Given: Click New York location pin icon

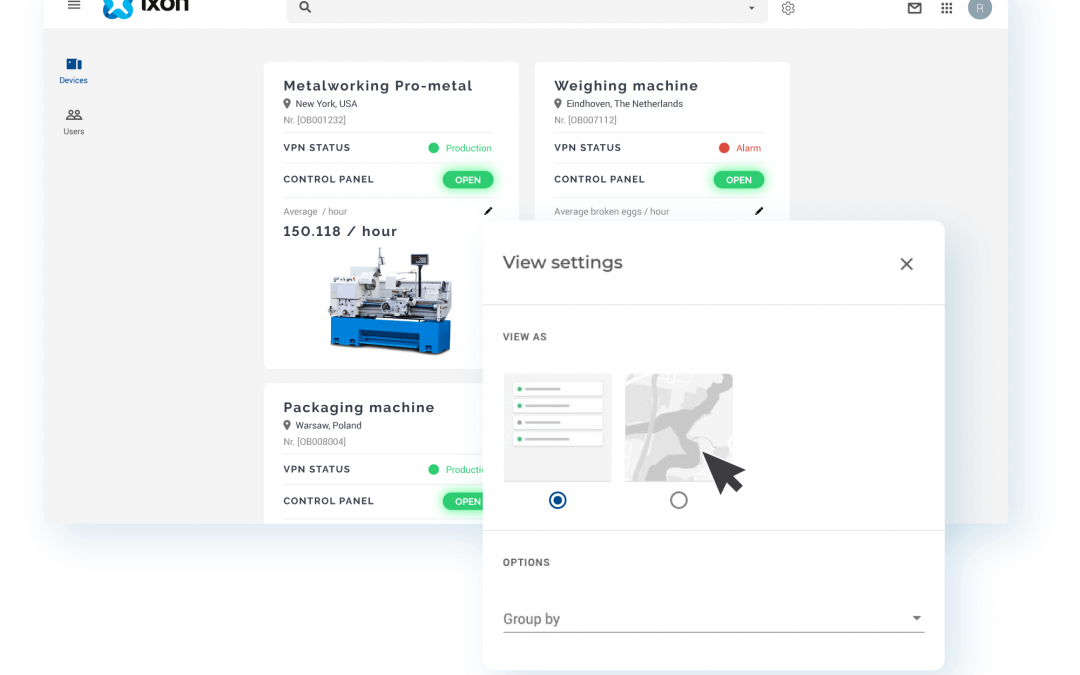Looking at the screenshot, I should coord(287,103).
